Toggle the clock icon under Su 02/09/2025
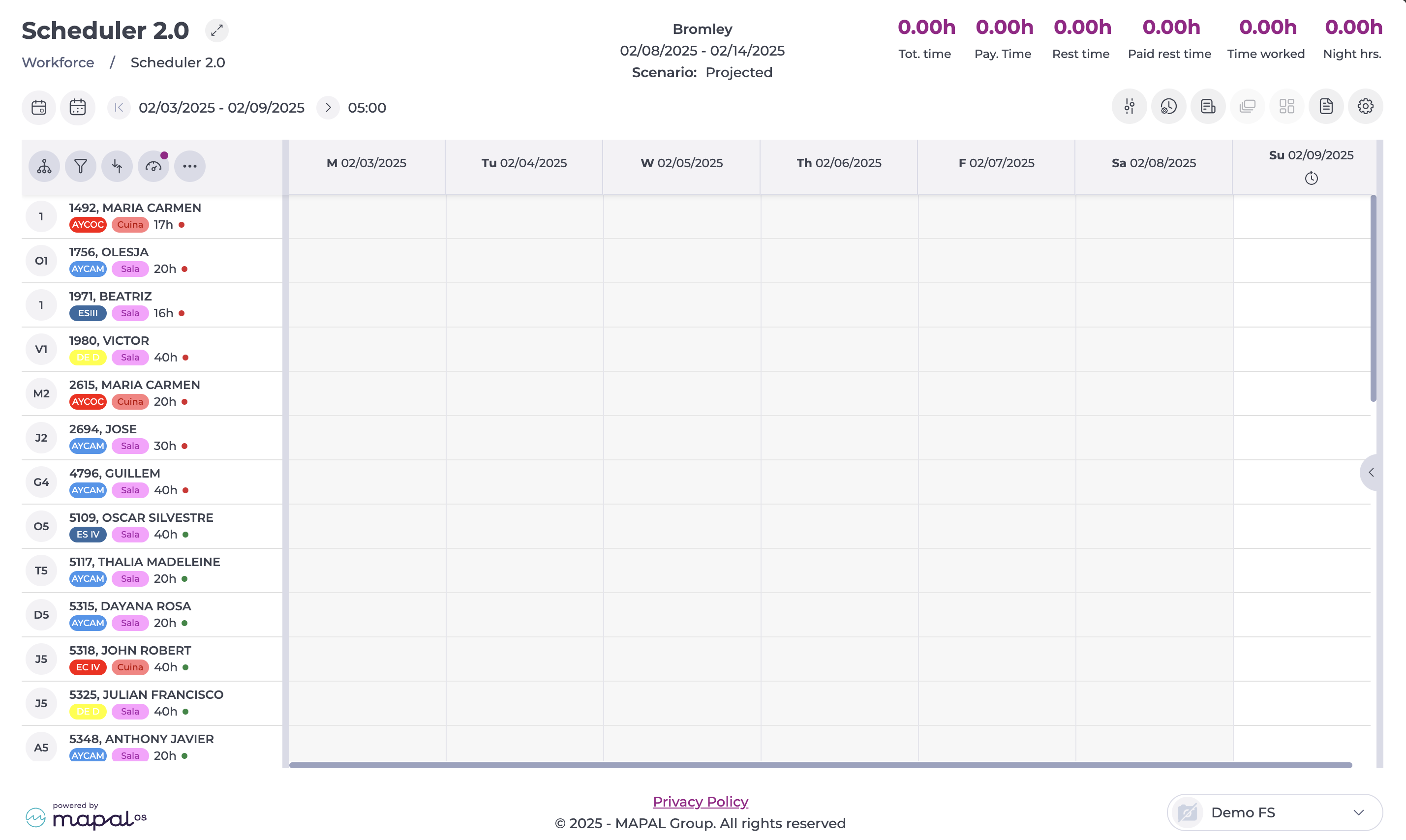This screenshot has width=1406, height=840. [x=1312, y=179]
